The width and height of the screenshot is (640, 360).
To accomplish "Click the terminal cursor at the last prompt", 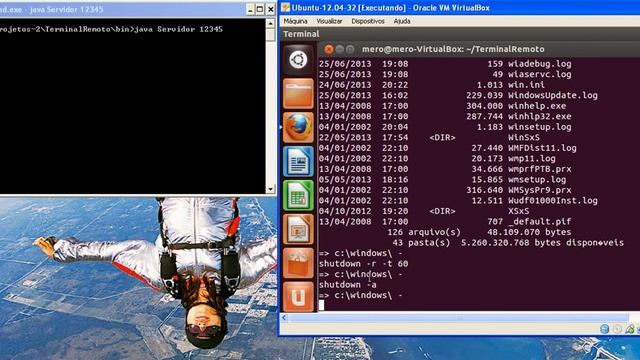I will point(322,305).
